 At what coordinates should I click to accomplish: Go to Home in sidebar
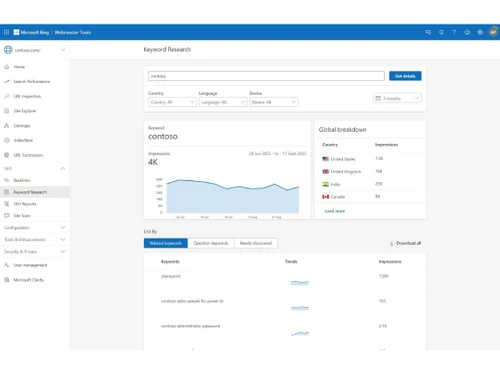coord(19,67)
